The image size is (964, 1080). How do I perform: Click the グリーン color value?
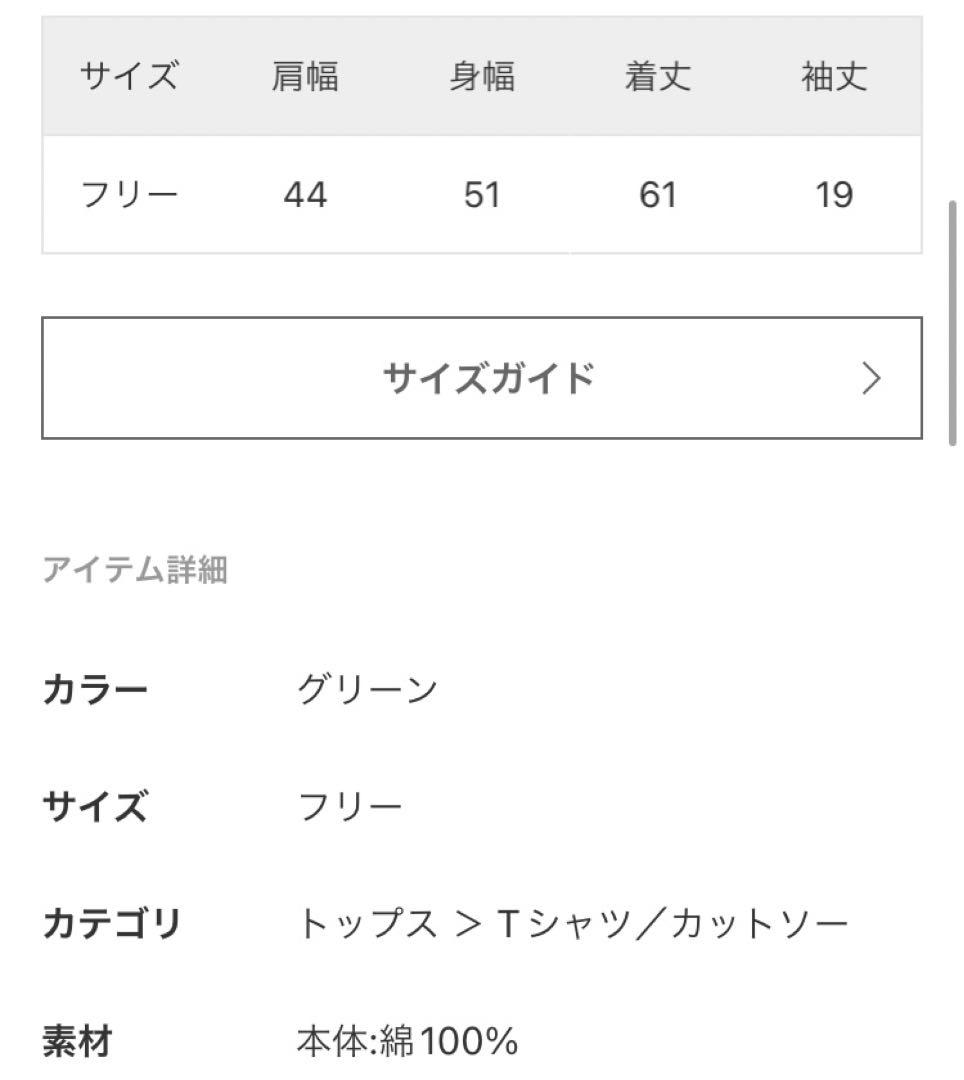tap(367, 689)
